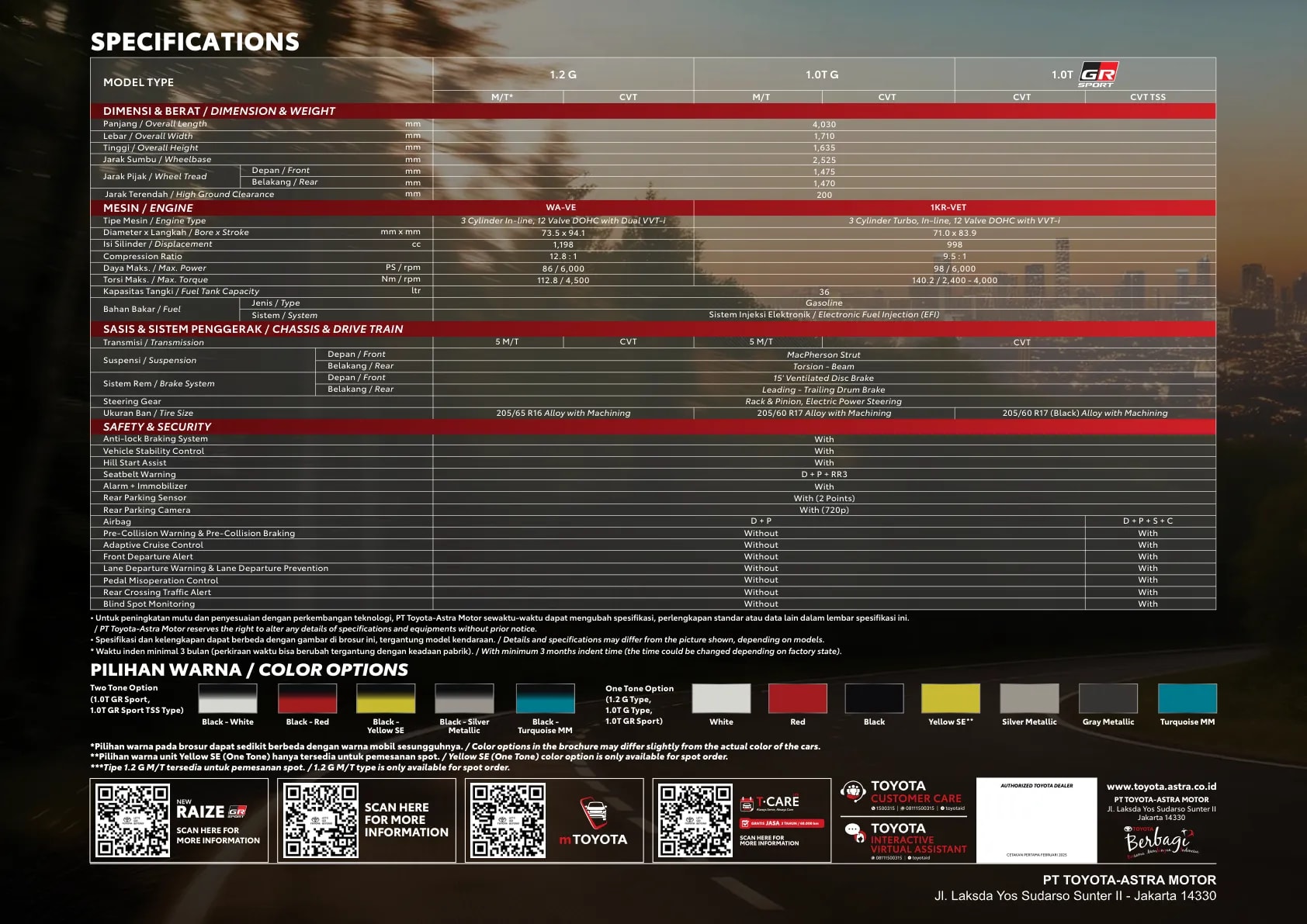Click the mToyota app logo
The width and height of the screenshot is (1307, 924).
pyautogui.click(x=594, y=822)
